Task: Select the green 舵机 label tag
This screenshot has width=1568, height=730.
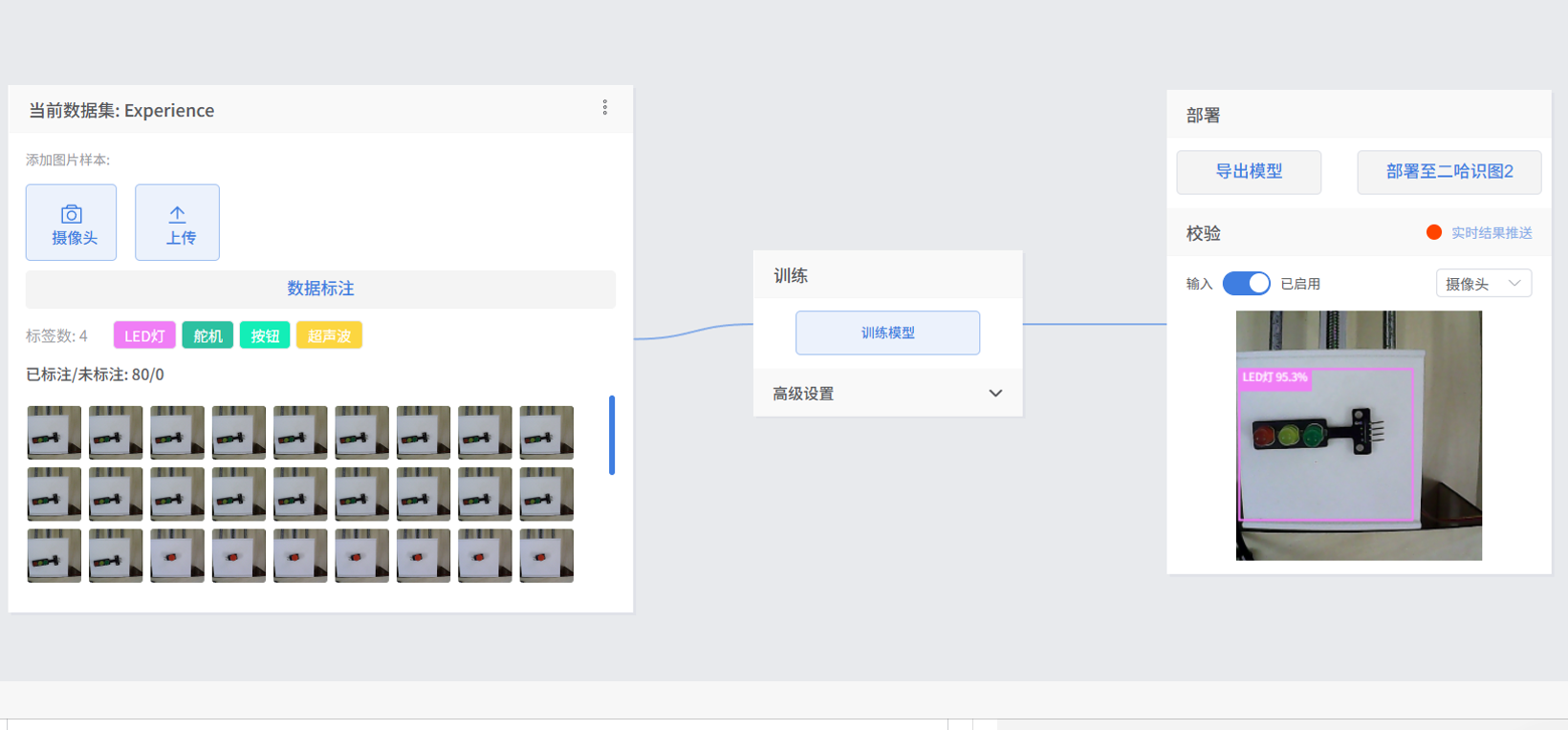Action: [x=207, y=335]
